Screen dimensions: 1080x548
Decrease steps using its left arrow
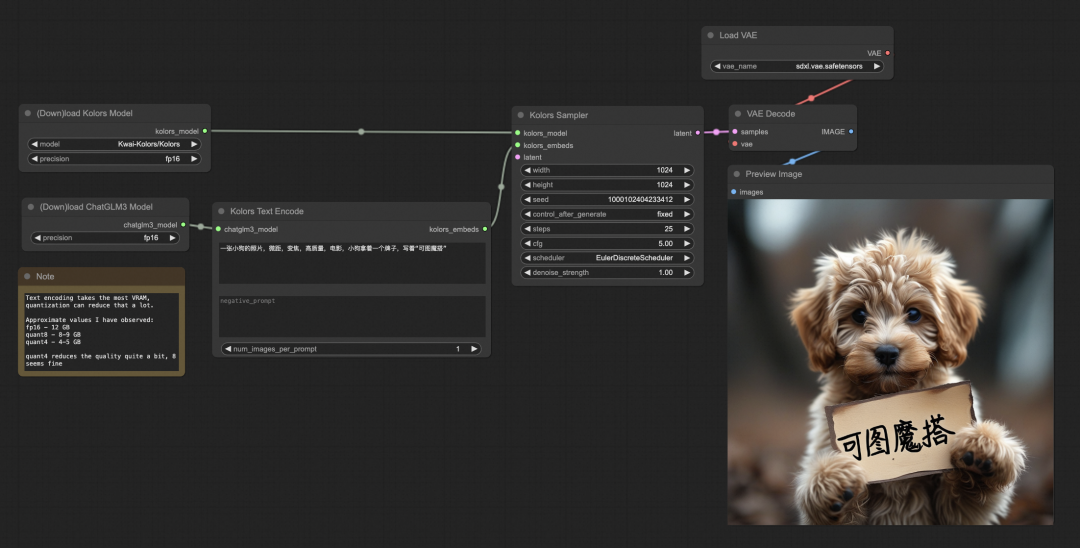pos(528,229)
